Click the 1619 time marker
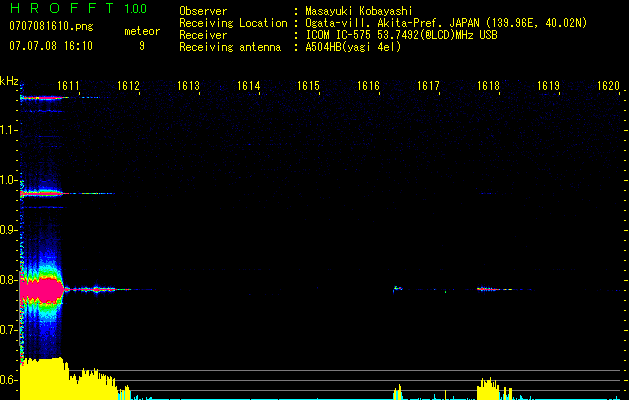 click(x=548, y=85)
